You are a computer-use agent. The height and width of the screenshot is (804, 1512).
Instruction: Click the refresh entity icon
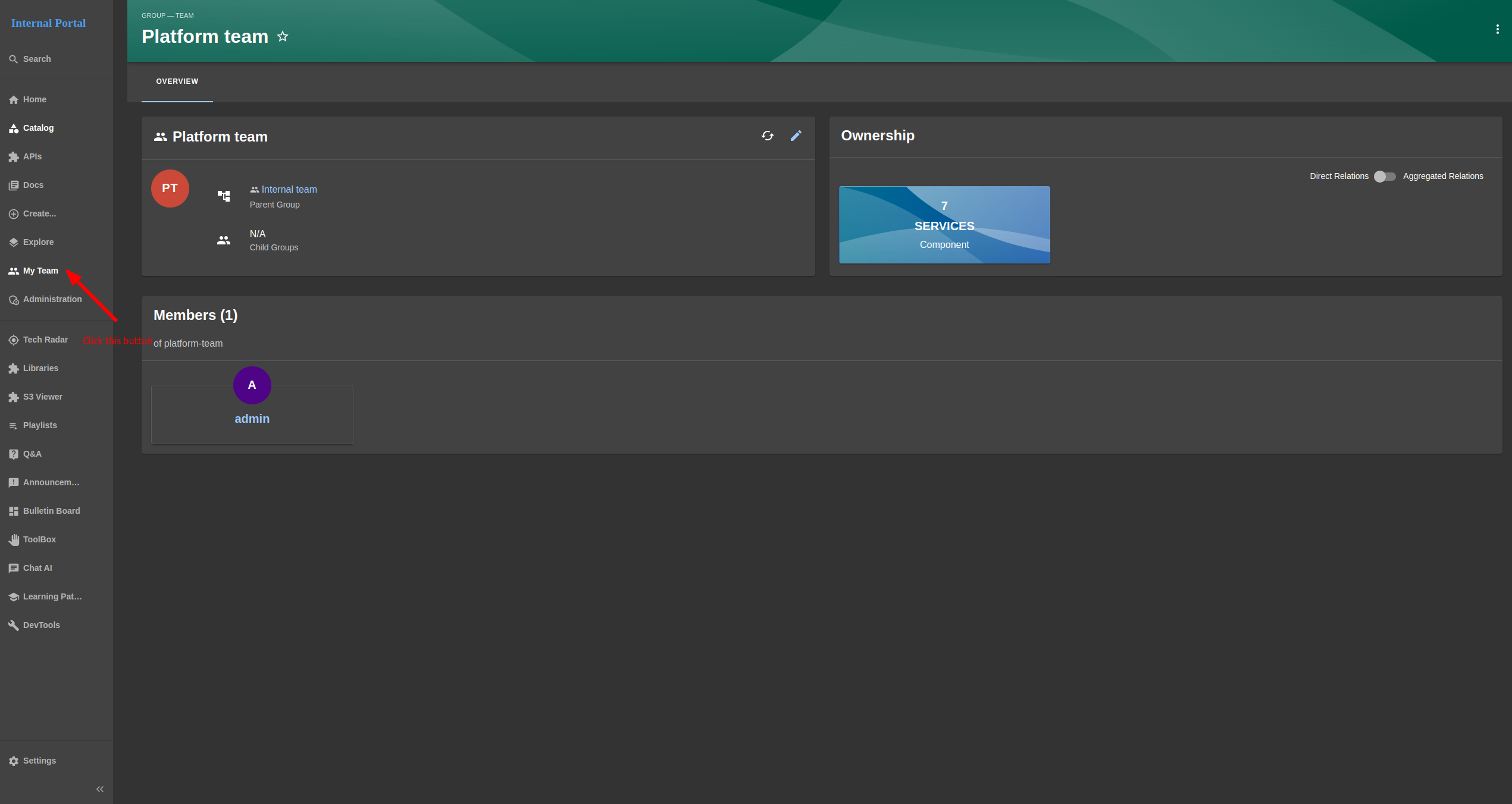[x=767, y=136]
